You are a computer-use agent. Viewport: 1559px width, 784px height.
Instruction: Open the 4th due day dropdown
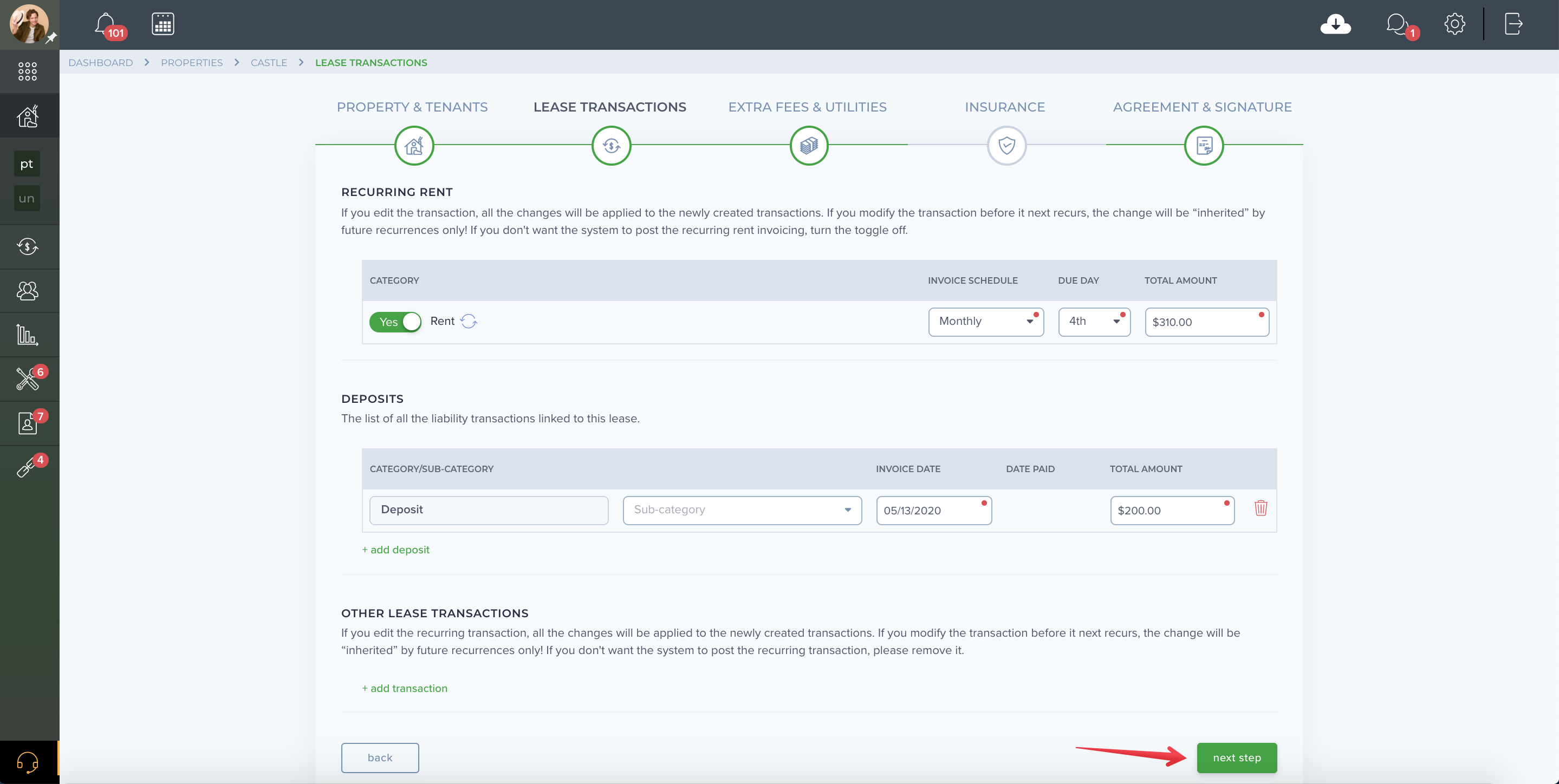pos(1094,322)
